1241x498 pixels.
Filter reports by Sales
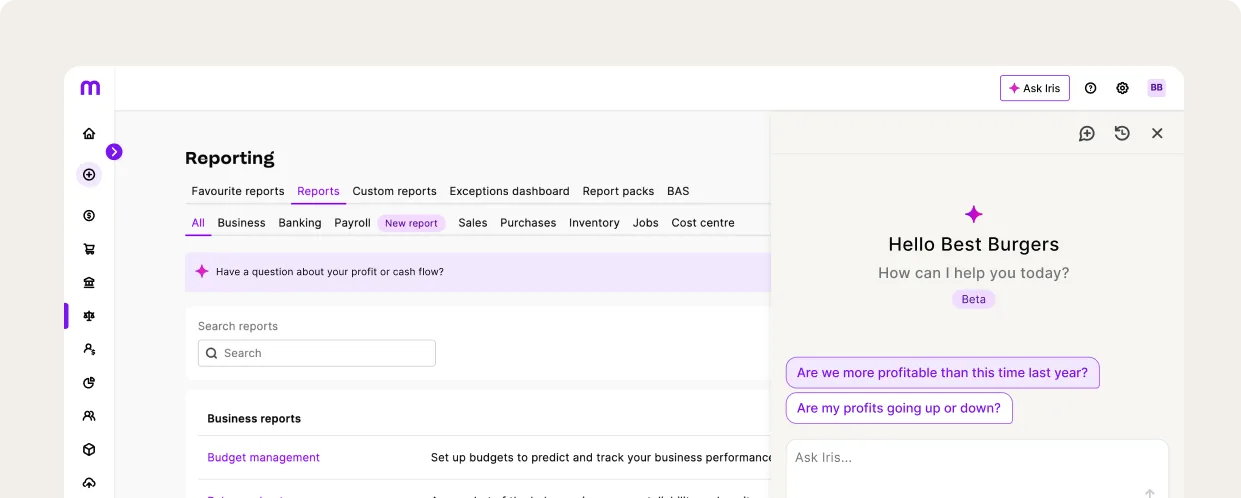tap(473, 223)
